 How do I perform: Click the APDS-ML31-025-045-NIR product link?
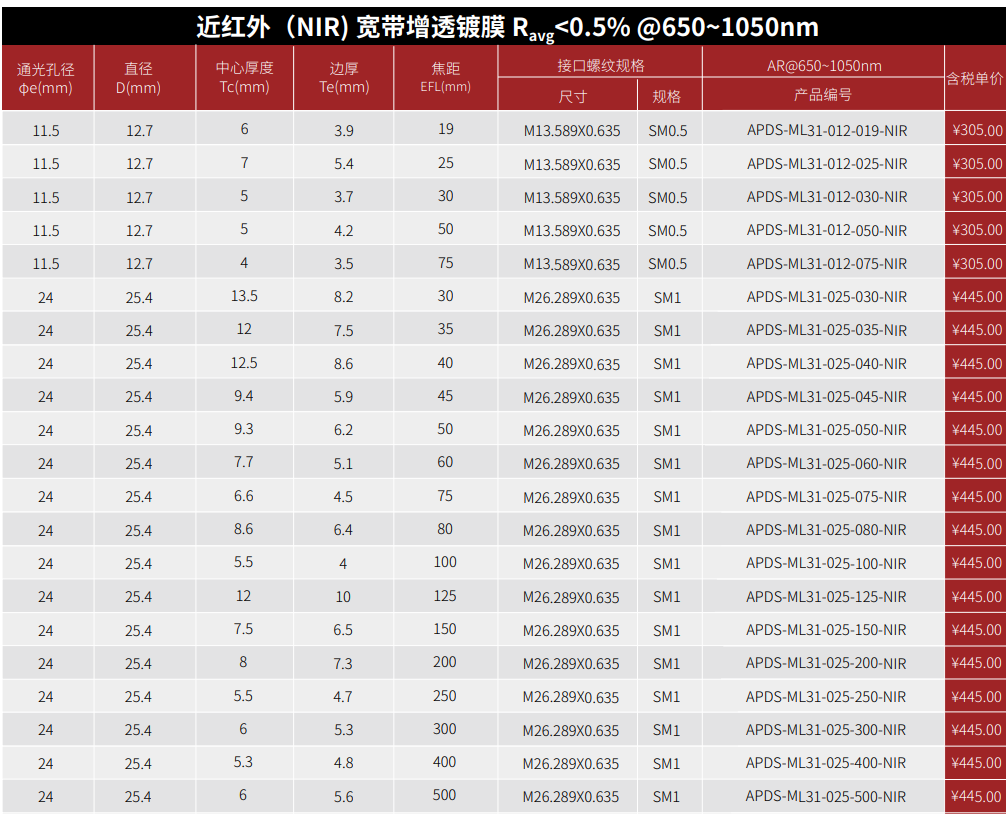[x=826, y=397]
